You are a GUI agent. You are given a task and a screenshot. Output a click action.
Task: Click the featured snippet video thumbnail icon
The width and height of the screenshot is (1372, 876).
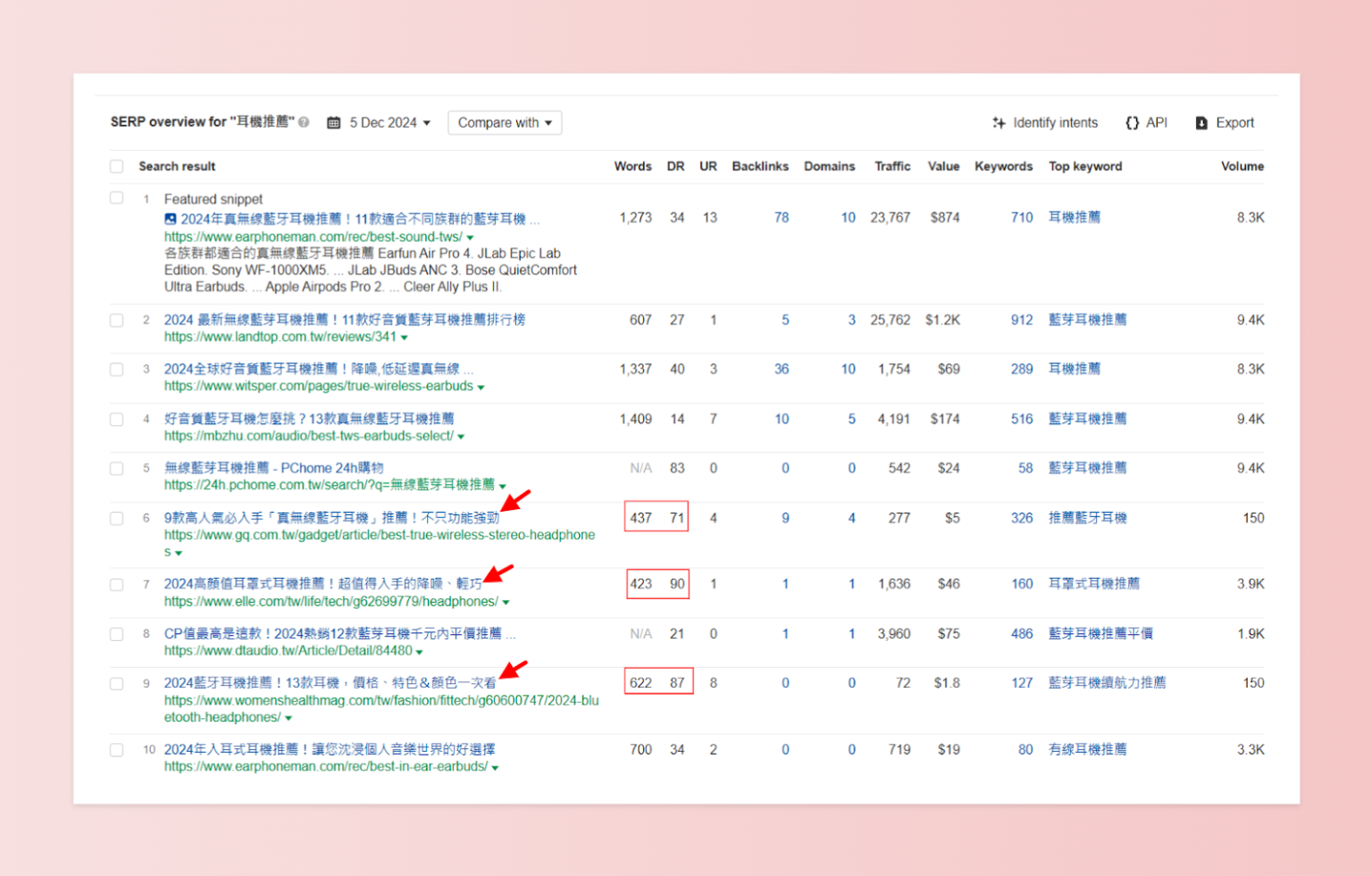tap(170, 218)
